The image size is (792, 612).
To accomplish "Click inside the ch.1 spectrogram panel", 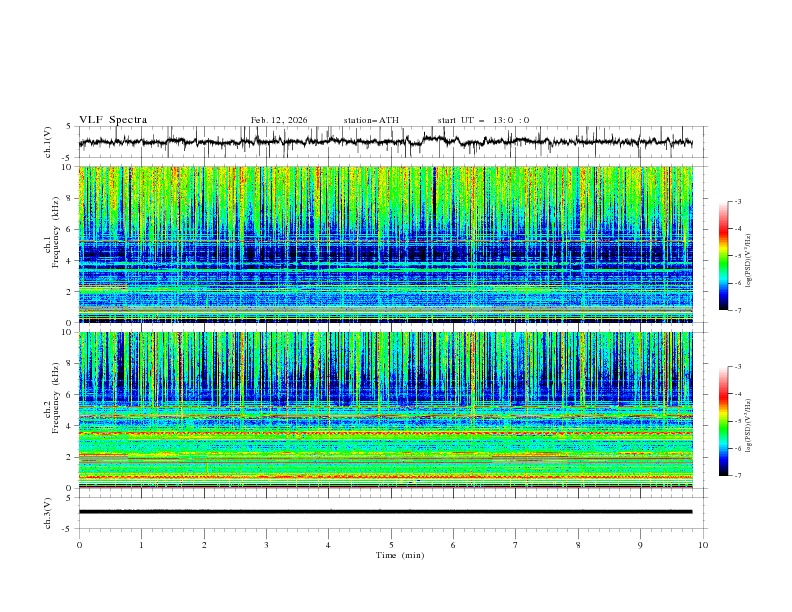I will [x=385, y=244].
